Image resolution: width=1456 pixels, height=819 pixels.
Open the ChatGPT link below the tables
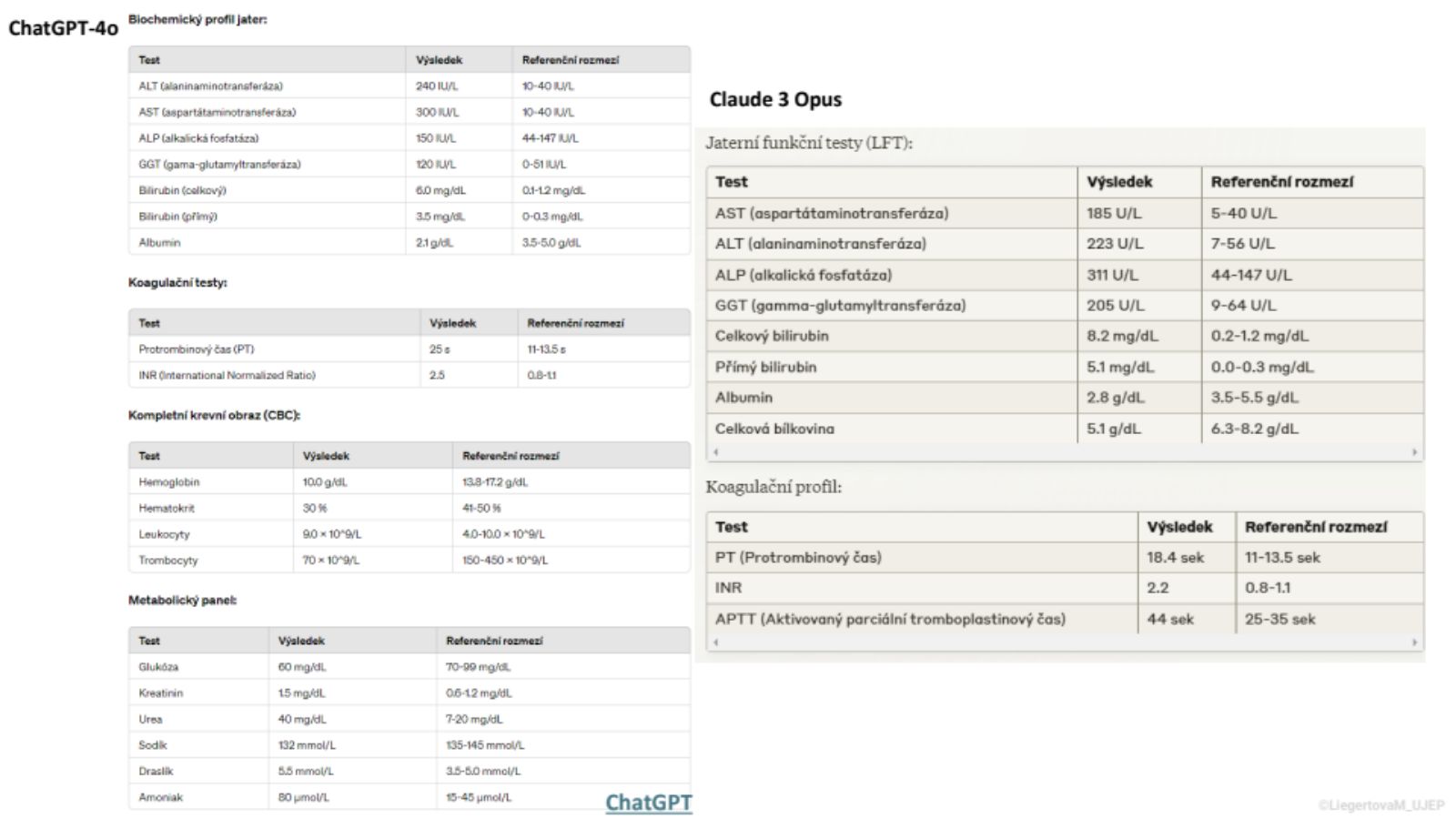pos(648,802)
